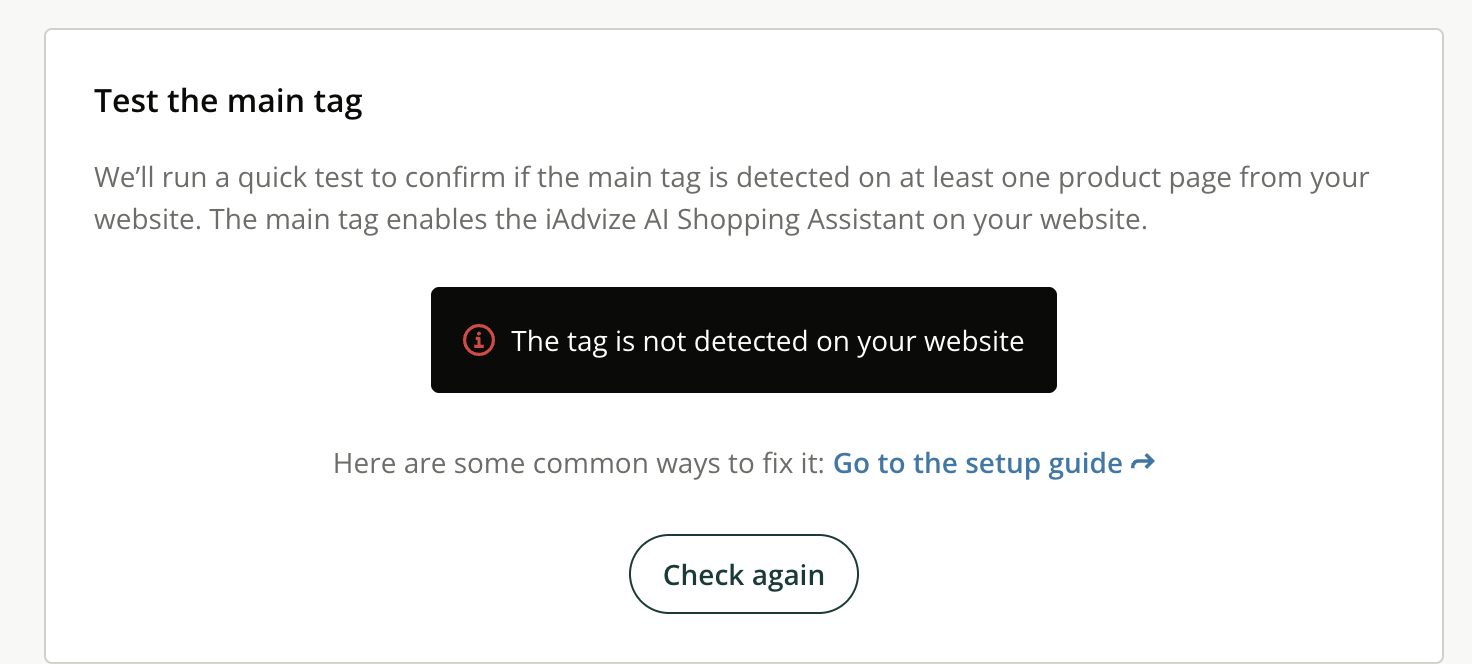This screenshot has width=1472, height=664.
Task: Open the Go to the setup guide link
Action: 977,464
